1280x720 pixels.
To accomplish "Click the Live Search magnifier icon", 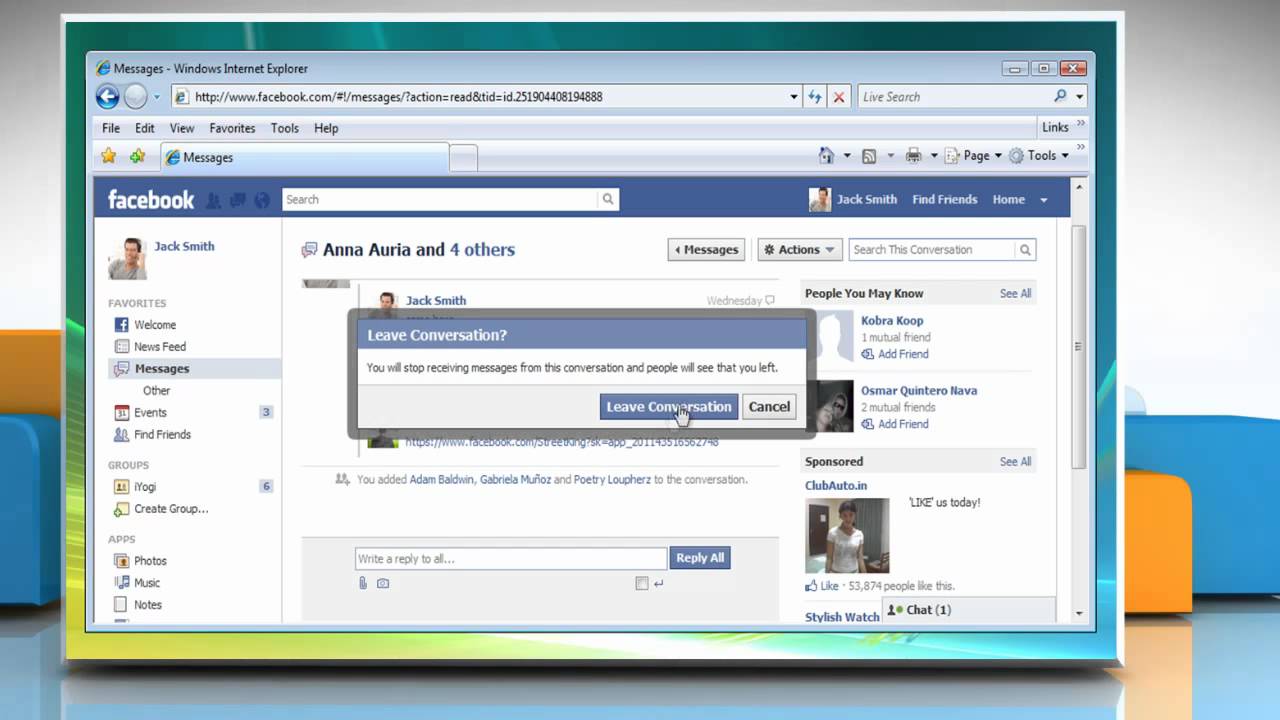I will pos(1060,96).
